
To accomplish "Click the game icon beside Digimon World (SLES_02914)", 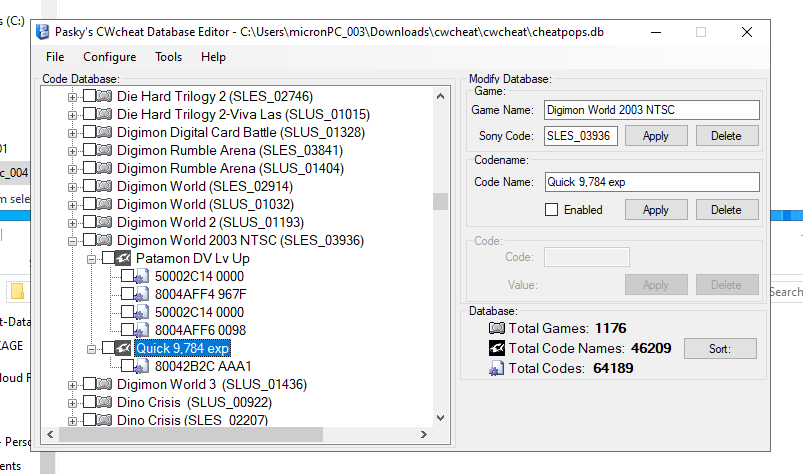I will tap(105, 186).
